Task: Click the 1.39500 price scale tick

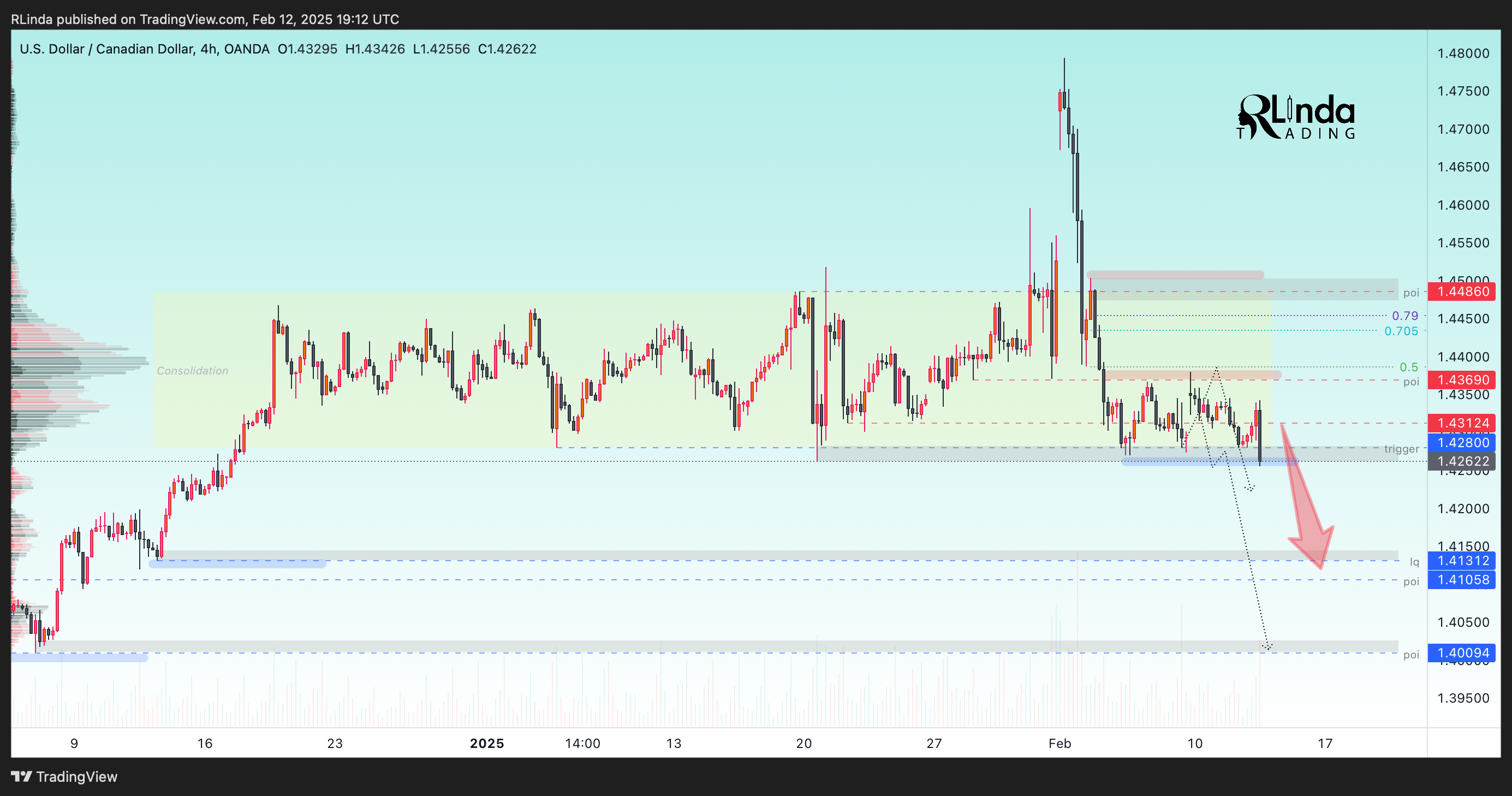Action: point(1463,698)
